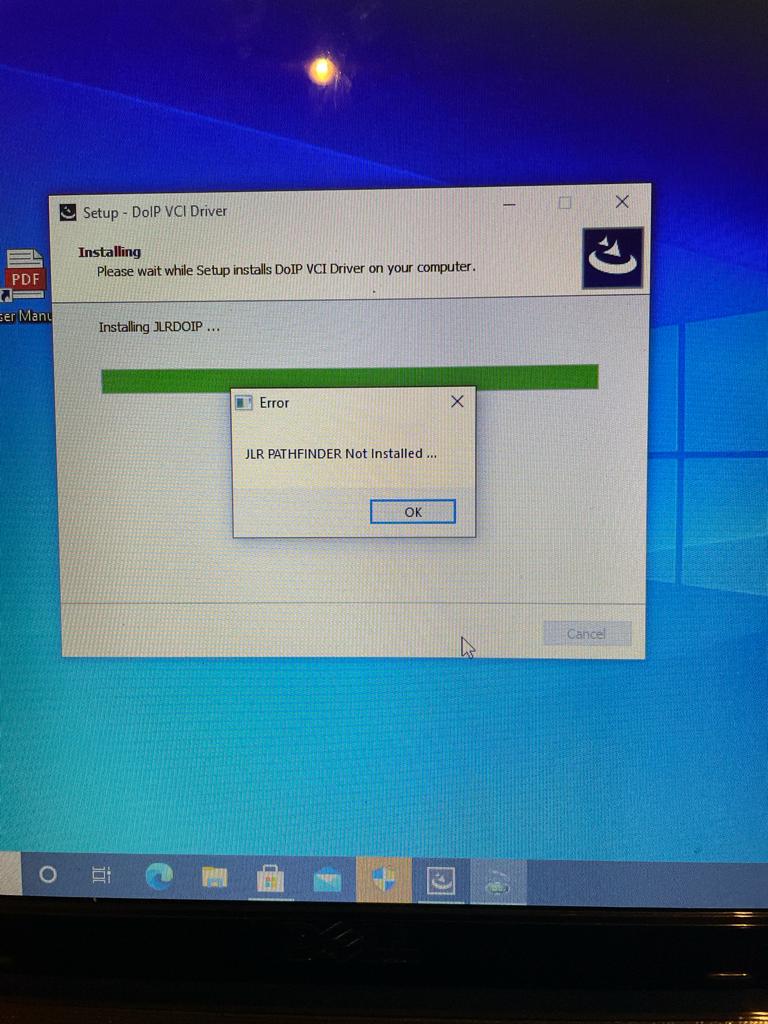The image size is (768, 1024).
Task: Open Cortana circle on the taskbar
Action: (48, 874)
